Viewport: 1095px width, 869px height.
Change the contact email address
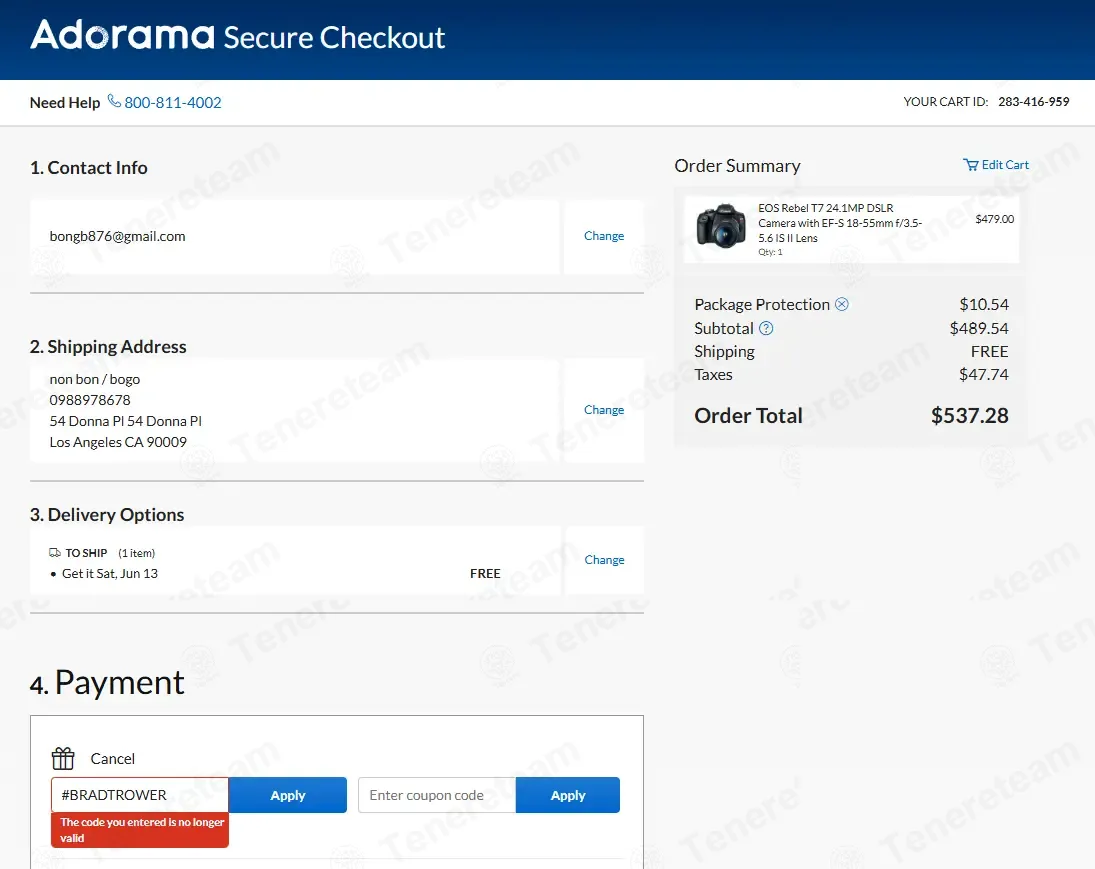point(604,236)
